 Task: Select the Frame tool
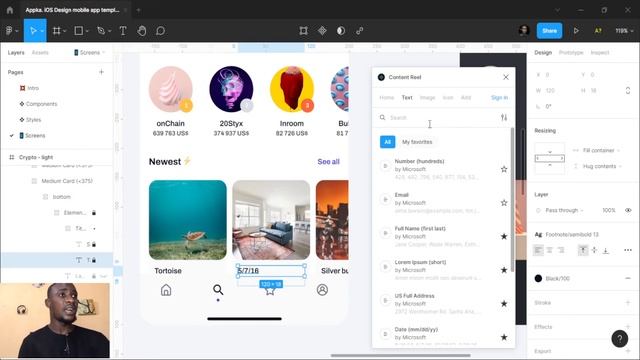[56, 31]
